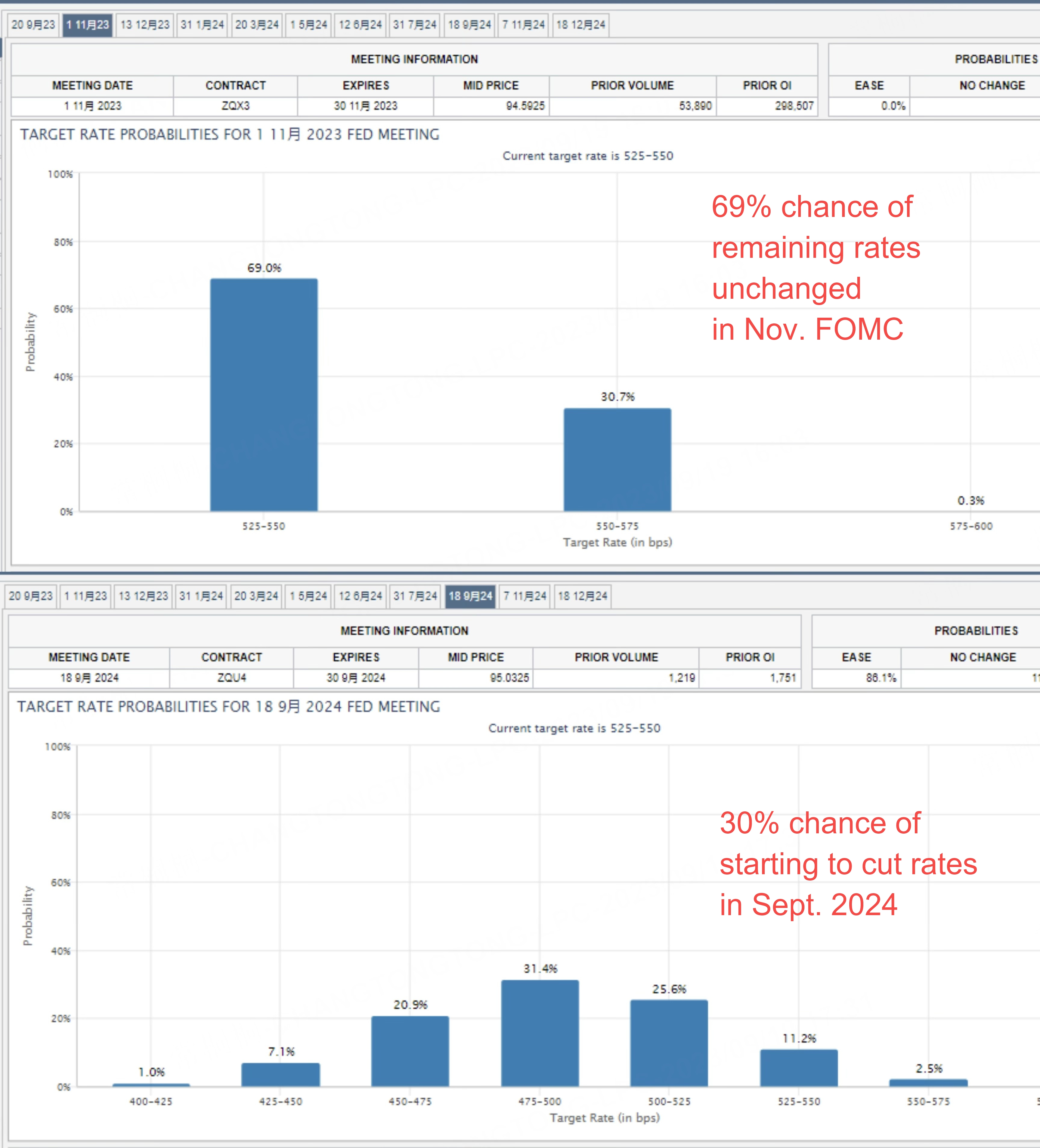Click the 18 9月24 tab in lower panel
Screen dimensions: 1040x1148
pyautogui.click(x=470, y=596)
